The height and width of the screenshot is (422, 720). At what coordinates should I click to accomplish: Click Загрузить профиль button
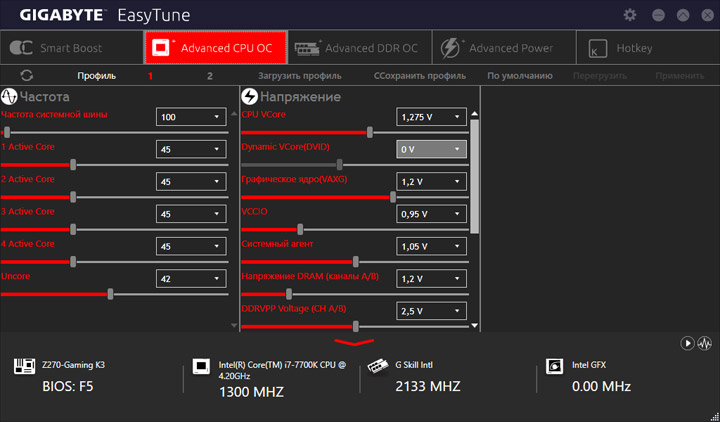click(x=299, y=76)
